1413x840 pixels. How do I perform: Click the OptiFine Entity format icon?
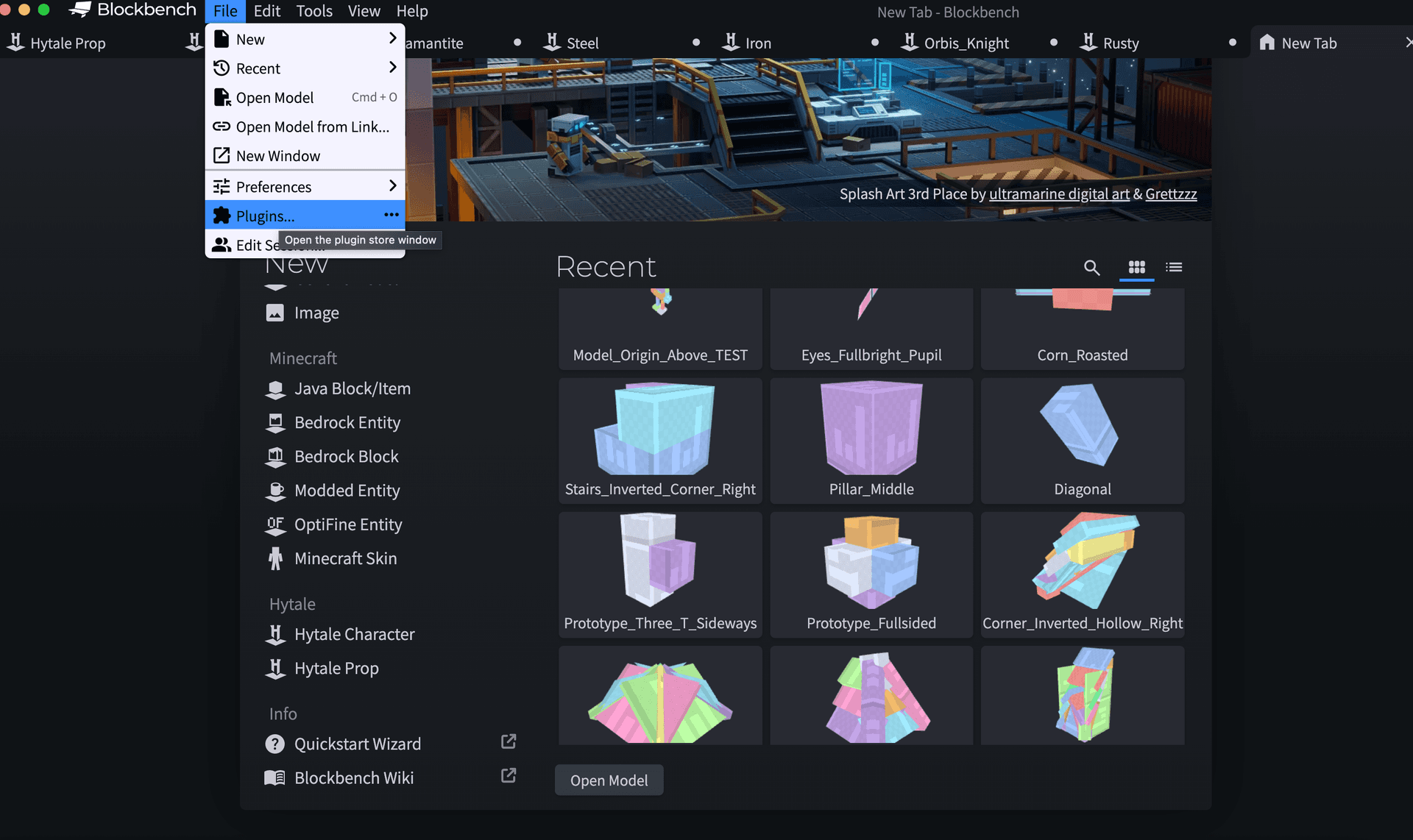click(x=275, y=524)
